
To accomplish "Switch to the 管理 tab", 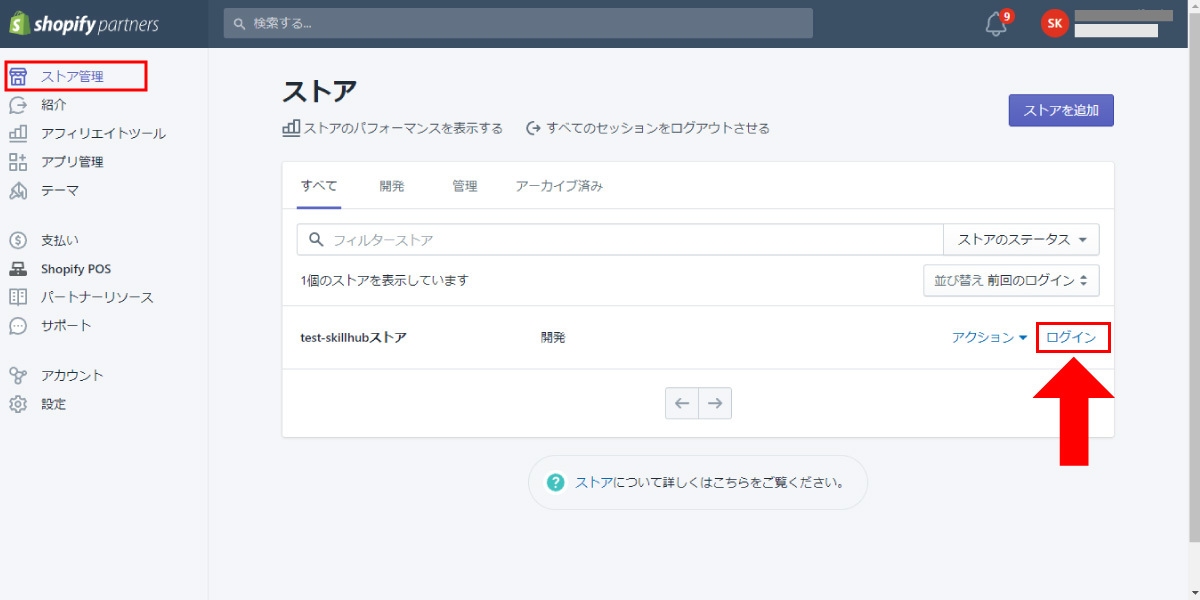I will 465,186.
